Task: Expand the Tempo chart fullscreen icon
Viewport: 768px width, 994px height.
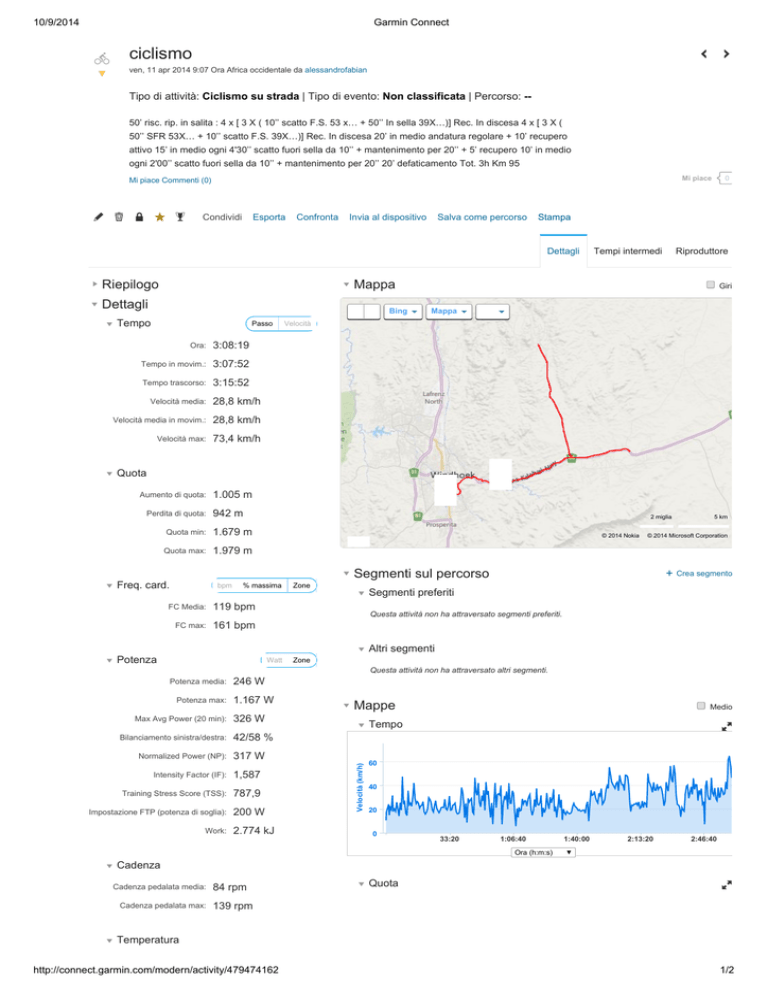Action: (727, 726)
